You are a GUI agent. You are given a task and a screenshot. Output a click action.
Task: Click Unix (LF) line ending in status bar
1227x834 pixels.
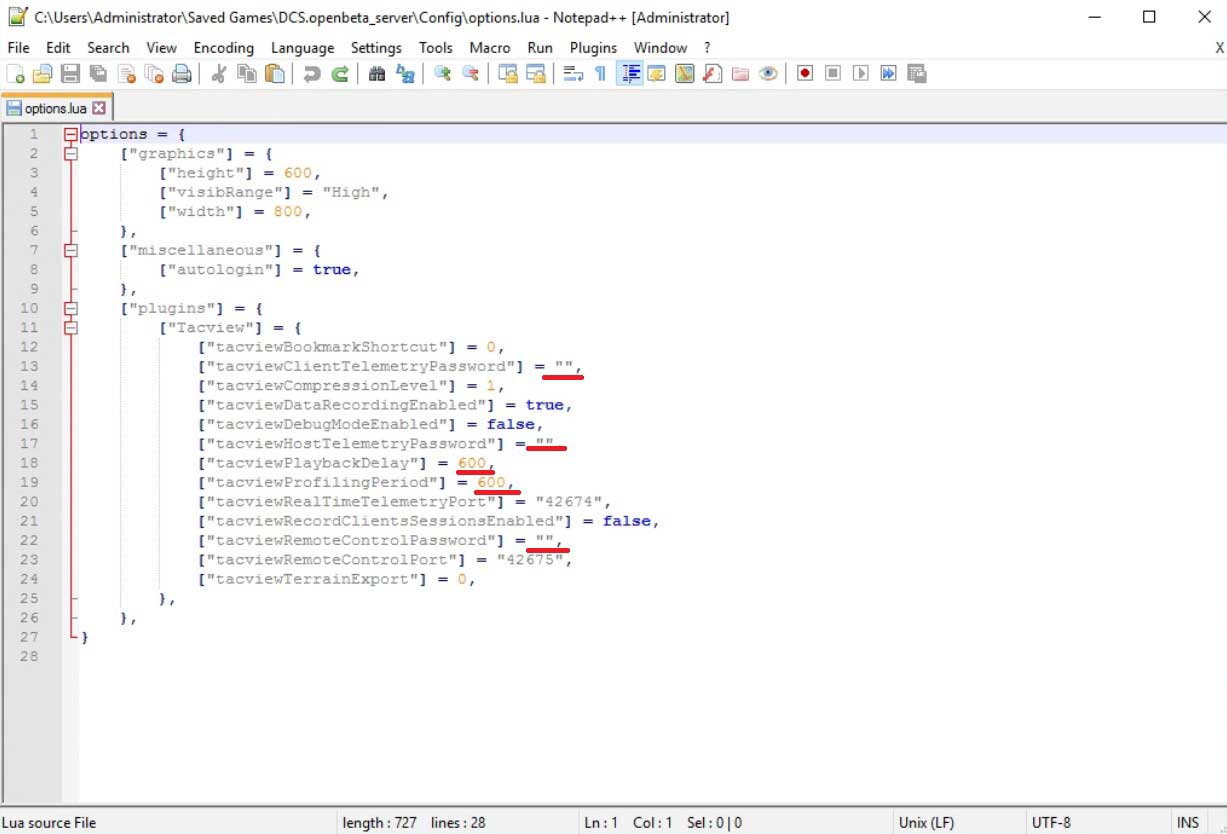(927, 822)
